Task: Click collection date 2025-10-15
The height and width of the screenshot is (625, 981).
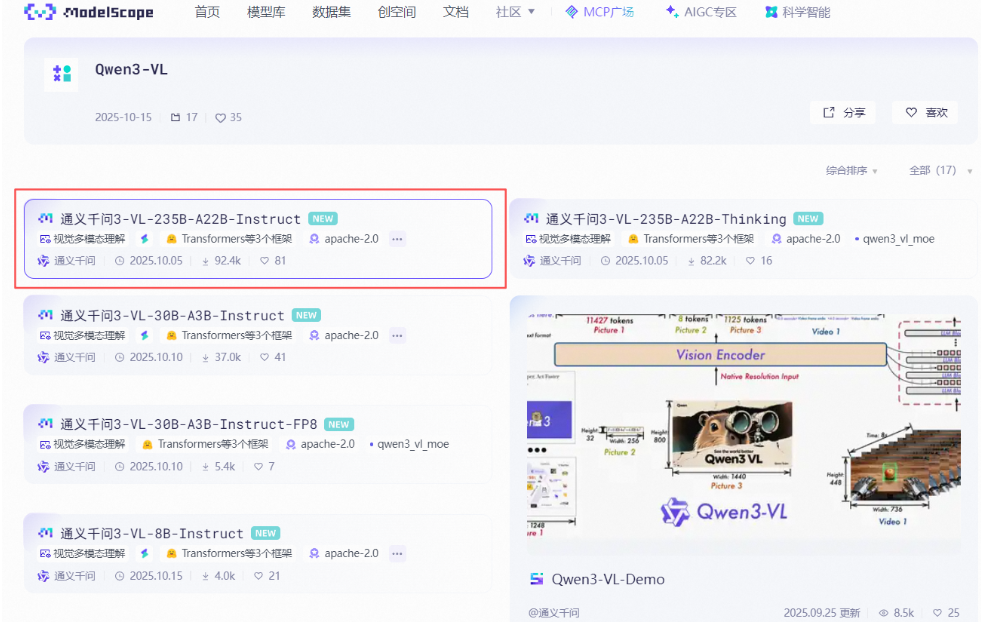Action: click(x=123, y=117)
